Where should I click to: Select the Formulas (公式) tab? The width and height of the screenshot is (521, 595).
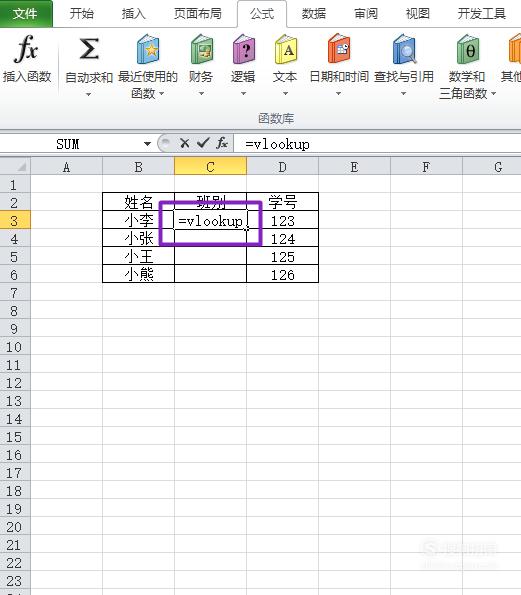(262, 14)
